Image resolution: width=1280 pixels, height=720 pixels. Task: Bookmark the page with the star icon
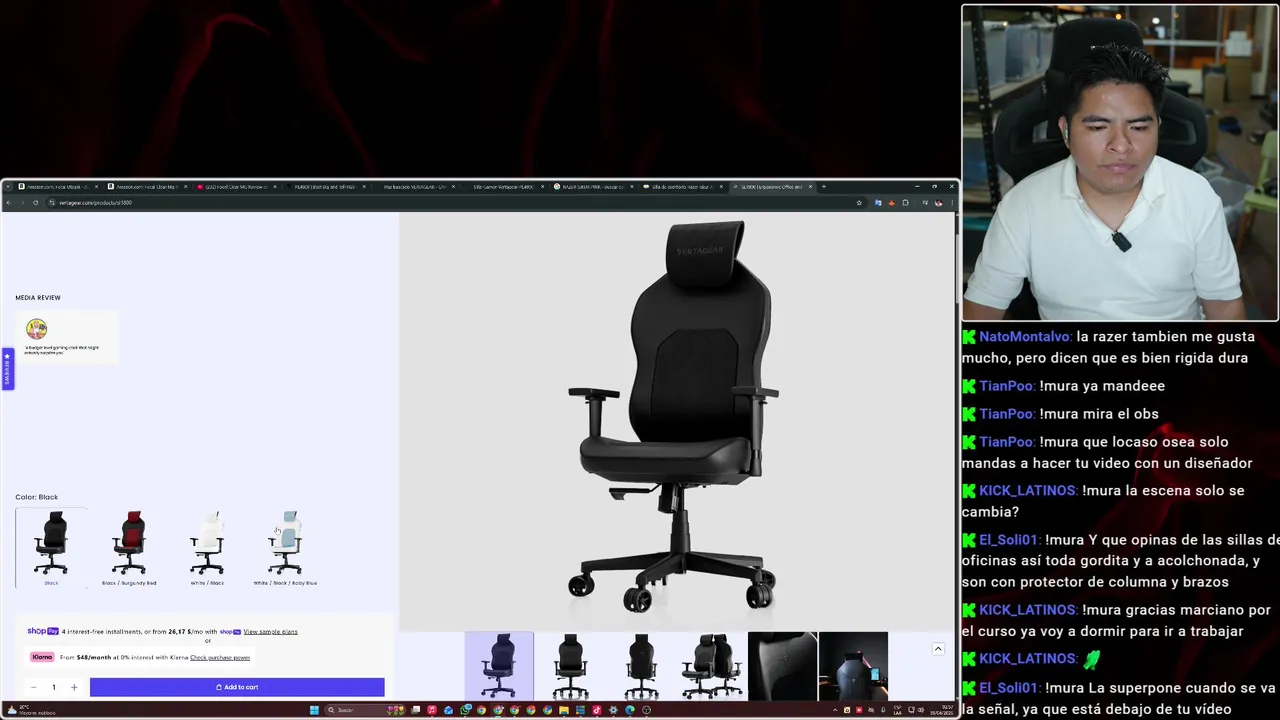(858, 203)
